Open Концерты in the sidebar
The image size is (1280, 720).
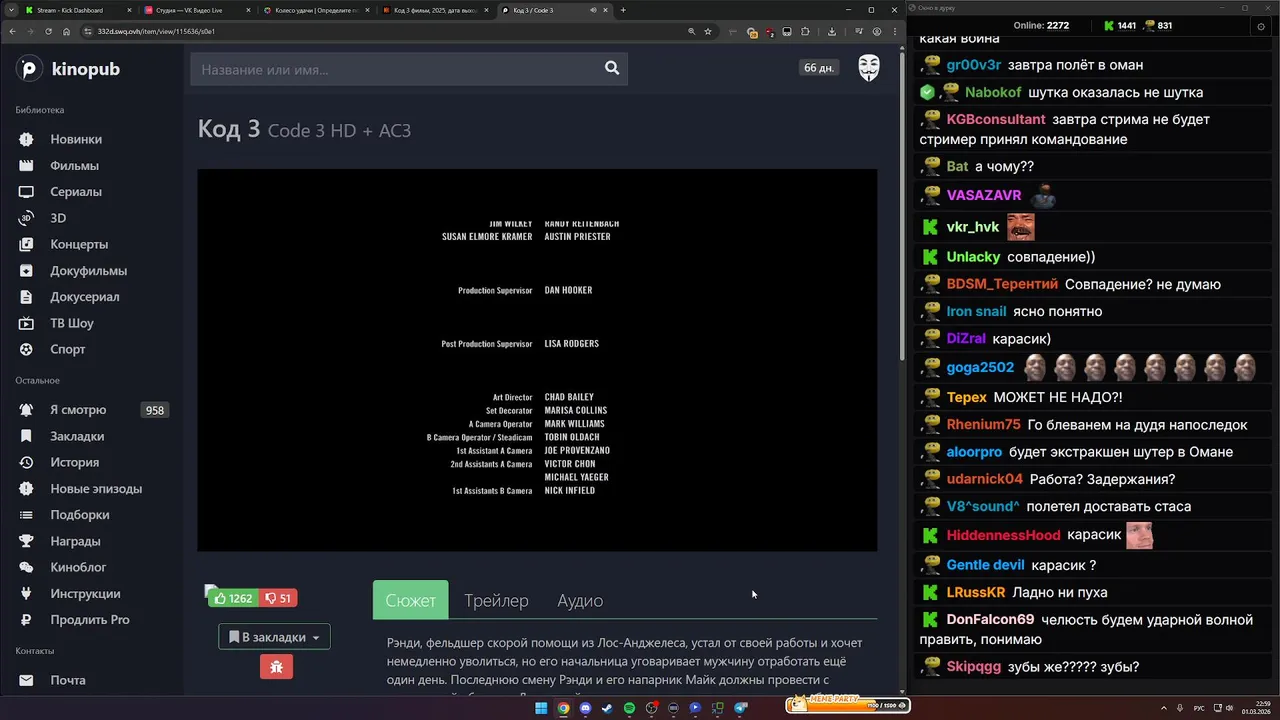[x=79, y=244]
